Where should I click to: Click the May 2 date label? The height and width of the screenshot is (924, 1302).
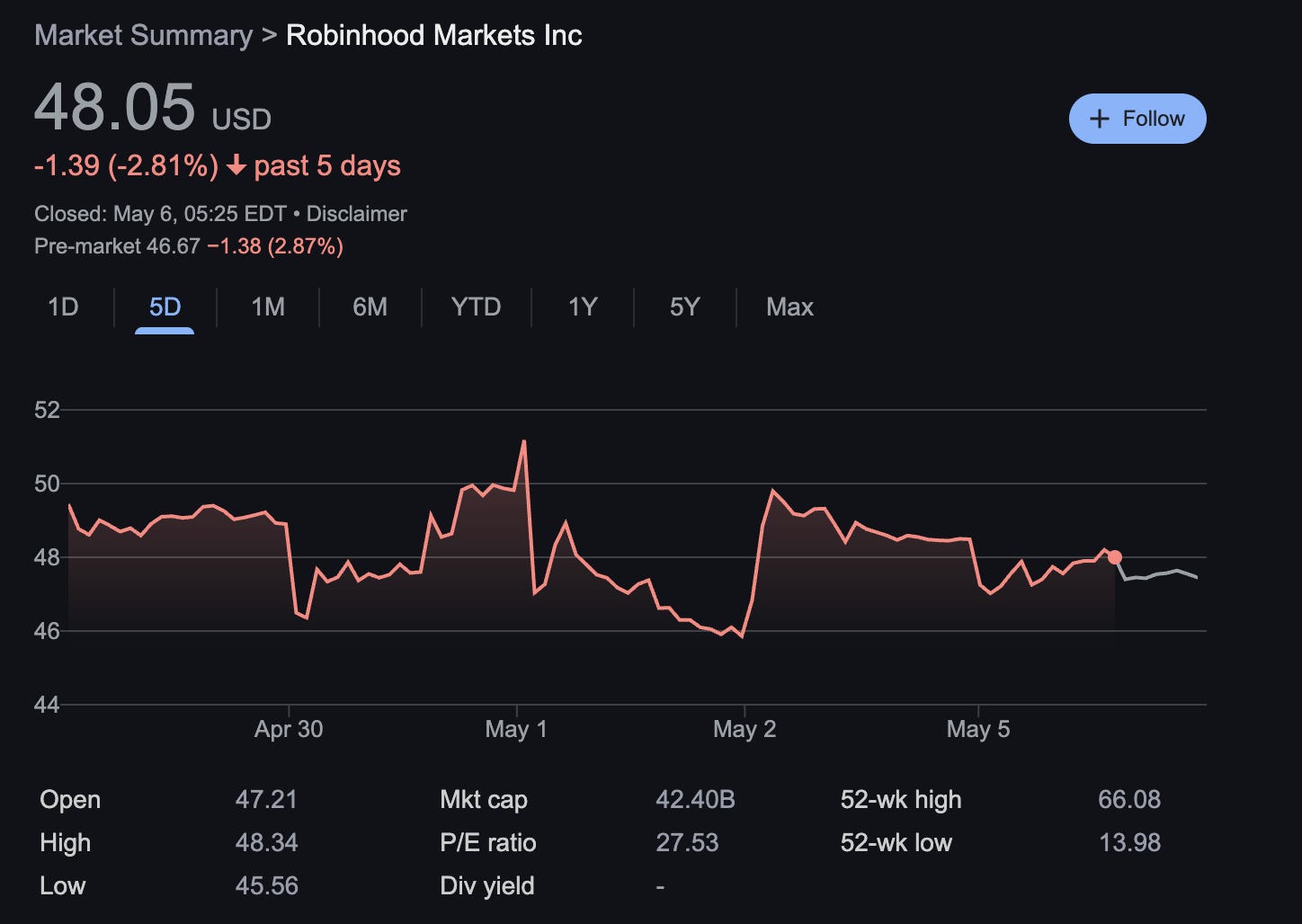[745, 729]
